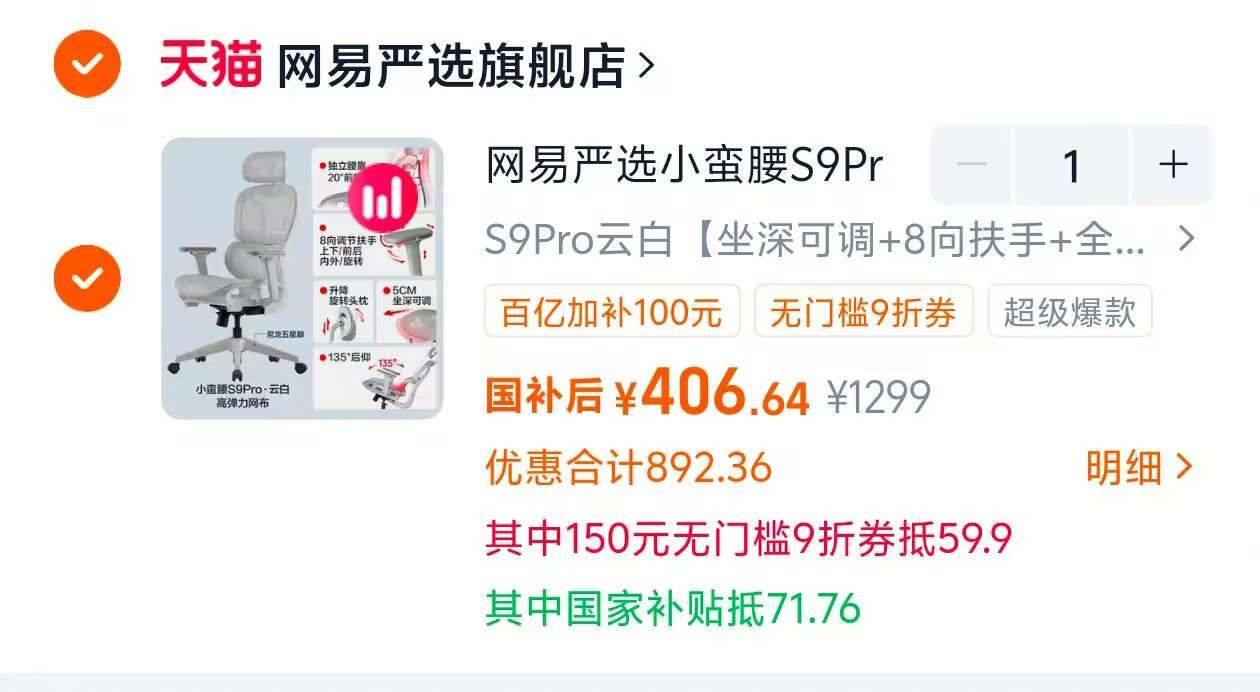1260x692 pixels.
Task: Uncheck the S9Pro chair item checkbox
Action: click(88, 277)
